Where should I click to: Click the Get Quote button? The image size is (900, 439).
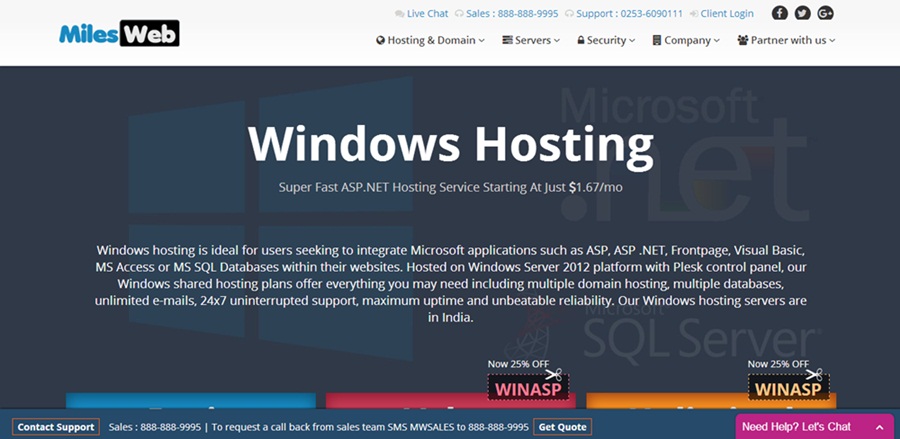tap(562, 427)
